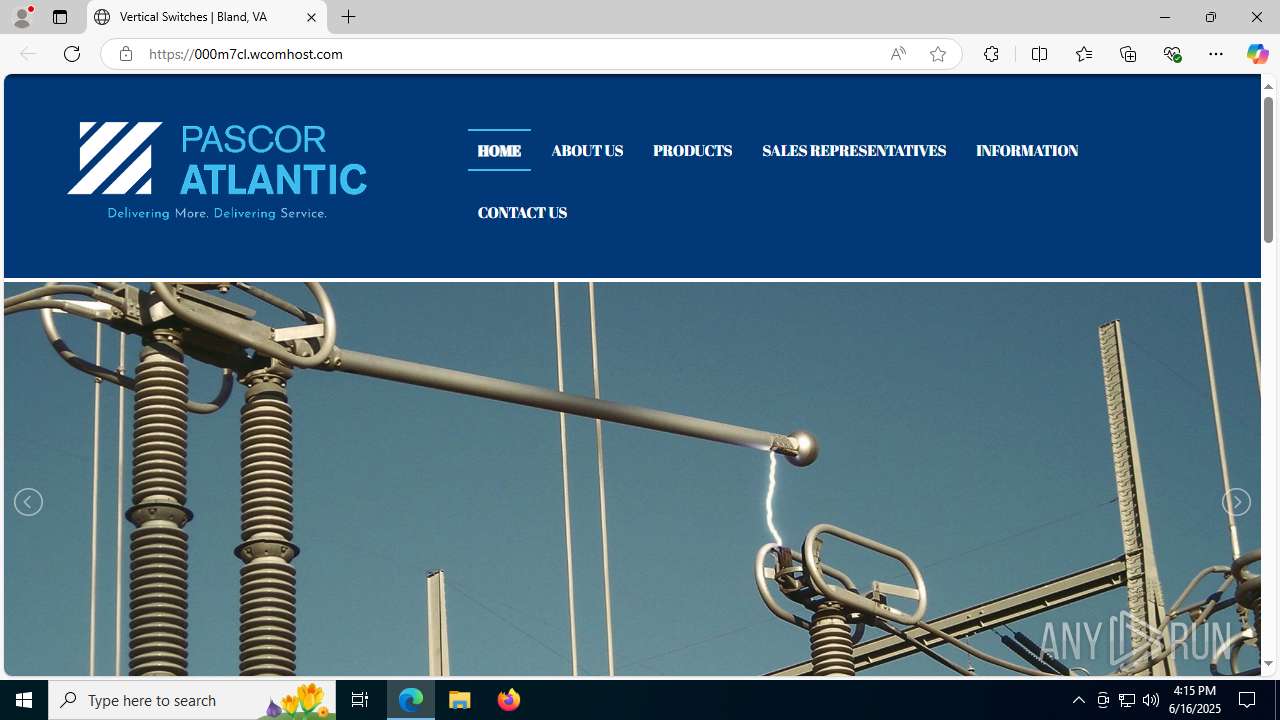Open the network status tray icon
This screenshot has width=1280, height=720.
[x=1127, y=700]
